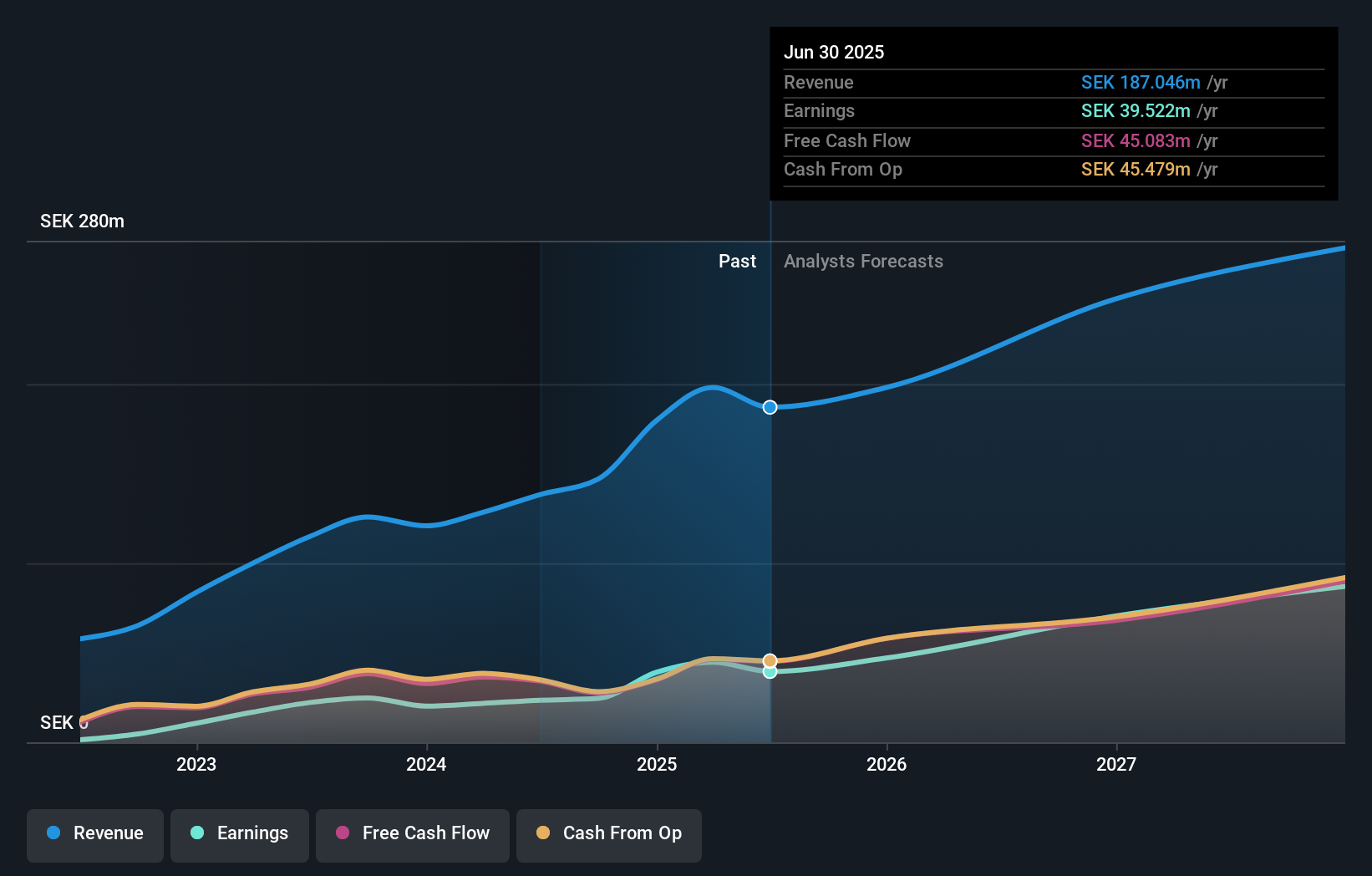Expand the Jun 30 2025 tooltip header
The height and width of the screenshot is (876, 1372).
click(834, 52)
